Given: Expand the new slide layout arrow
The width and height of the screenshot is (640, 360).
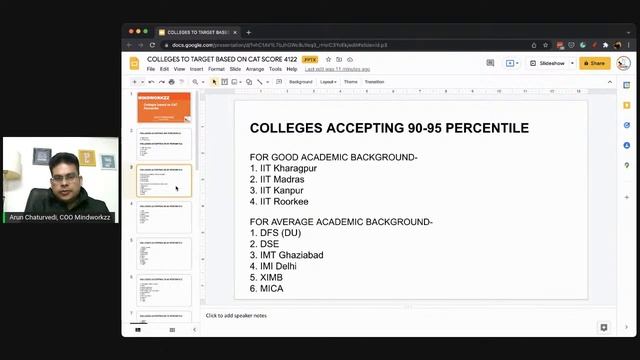Looking at the screenshot, I should 142,82.
